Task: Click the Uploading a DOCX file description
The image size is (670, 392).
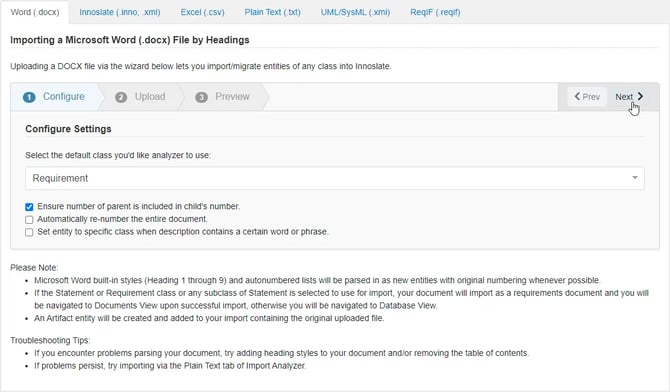Action: pos(201,66)
